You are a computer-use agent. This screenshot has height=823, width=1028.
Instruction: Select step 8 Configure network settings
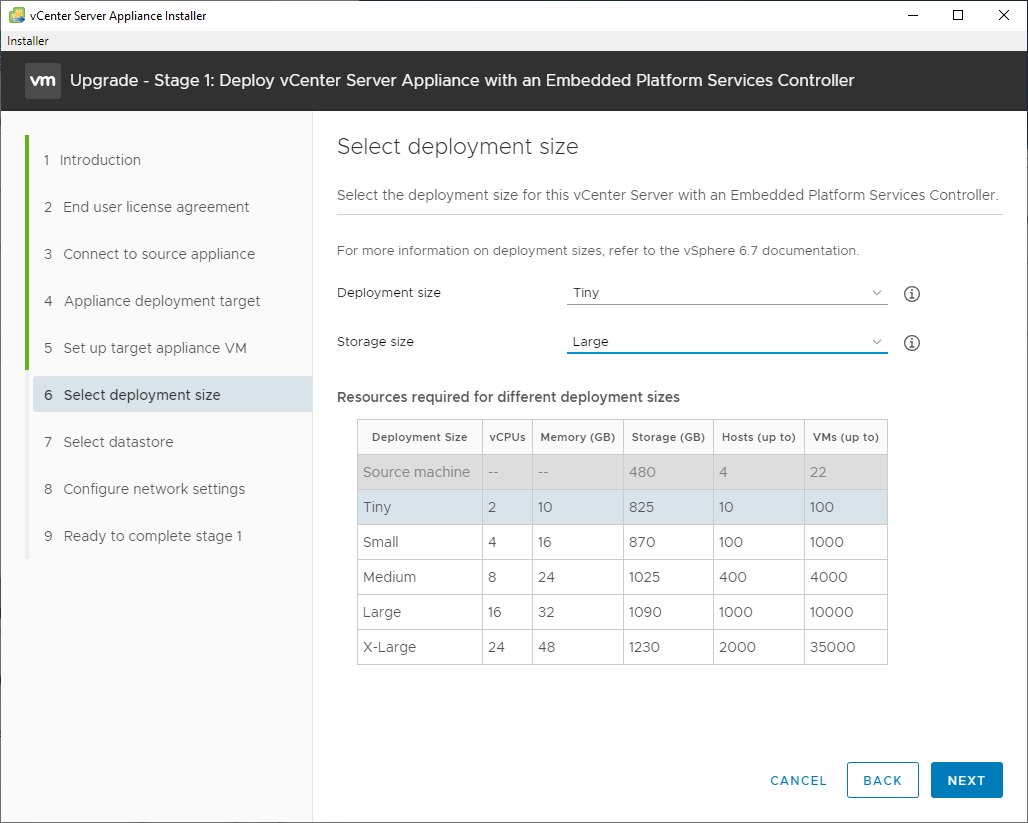(144, 489)
